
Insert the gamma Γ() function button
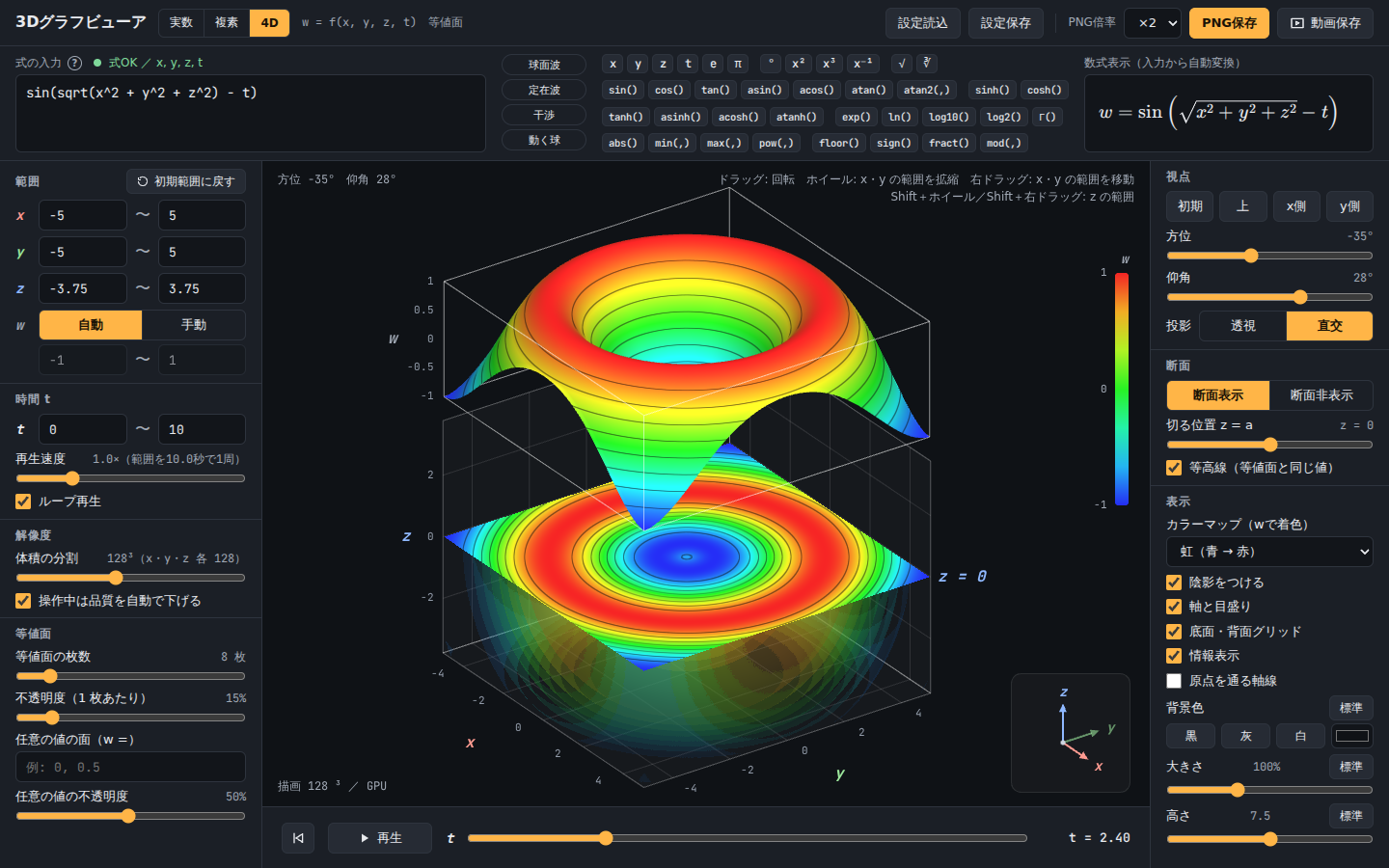click(x=1048, y=117)
